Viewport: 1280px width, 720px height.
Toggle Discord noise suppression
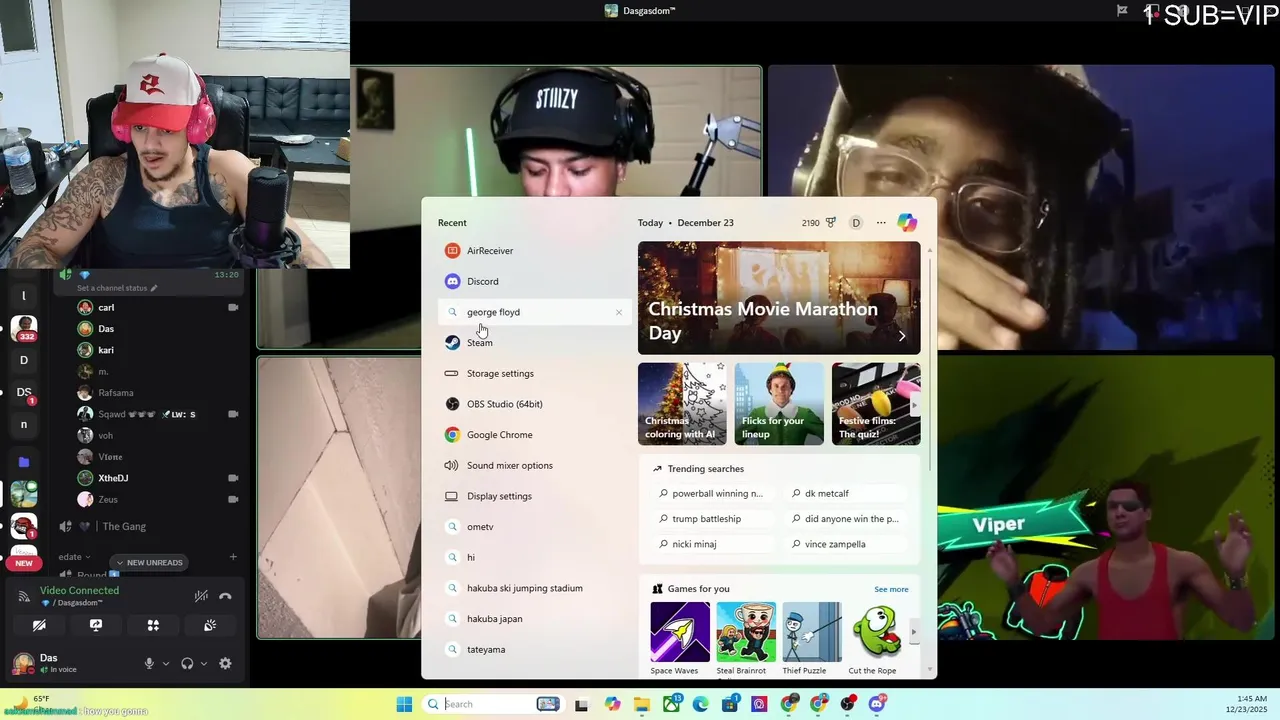(201, 596)
